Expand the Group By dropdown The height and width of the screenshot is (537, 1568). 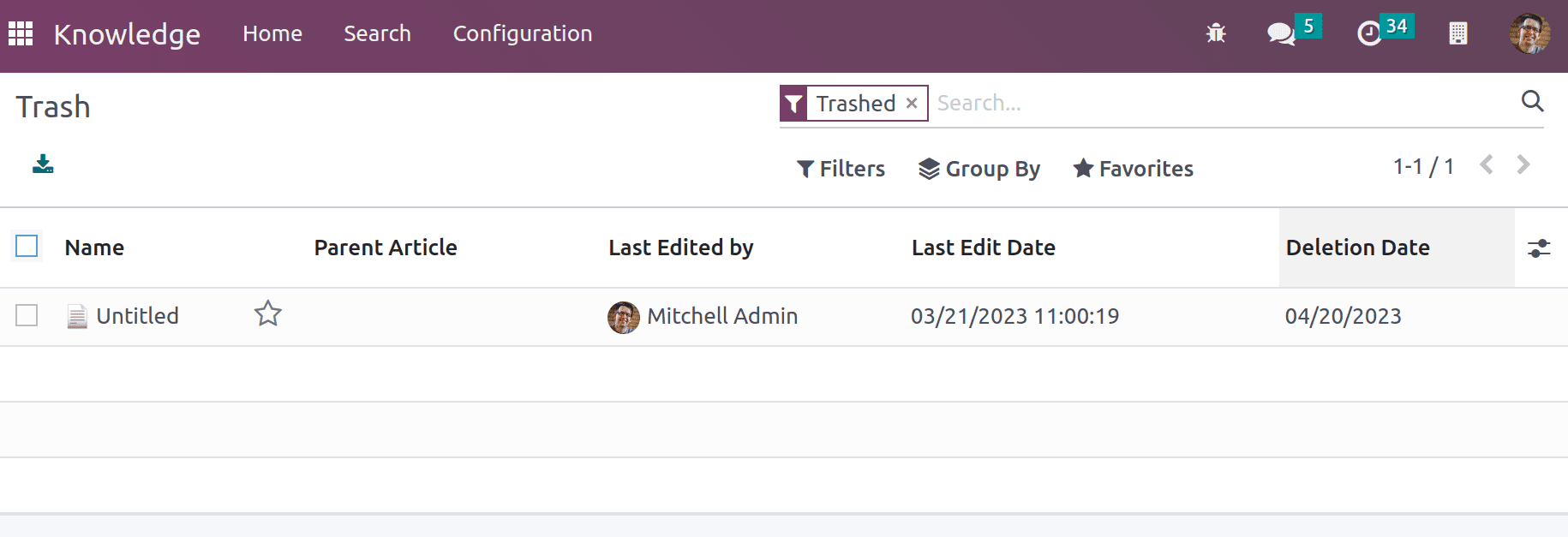coord(979,169)
